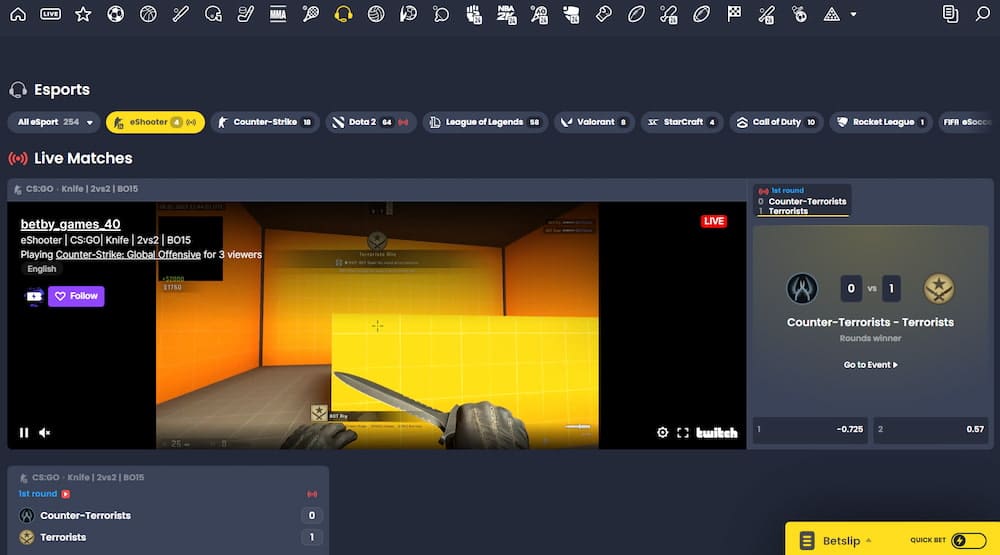Viewport: 1000px width, 555px height.
Task: Click Counter-Terrorists row in match card
Action: tap(169, 515)
